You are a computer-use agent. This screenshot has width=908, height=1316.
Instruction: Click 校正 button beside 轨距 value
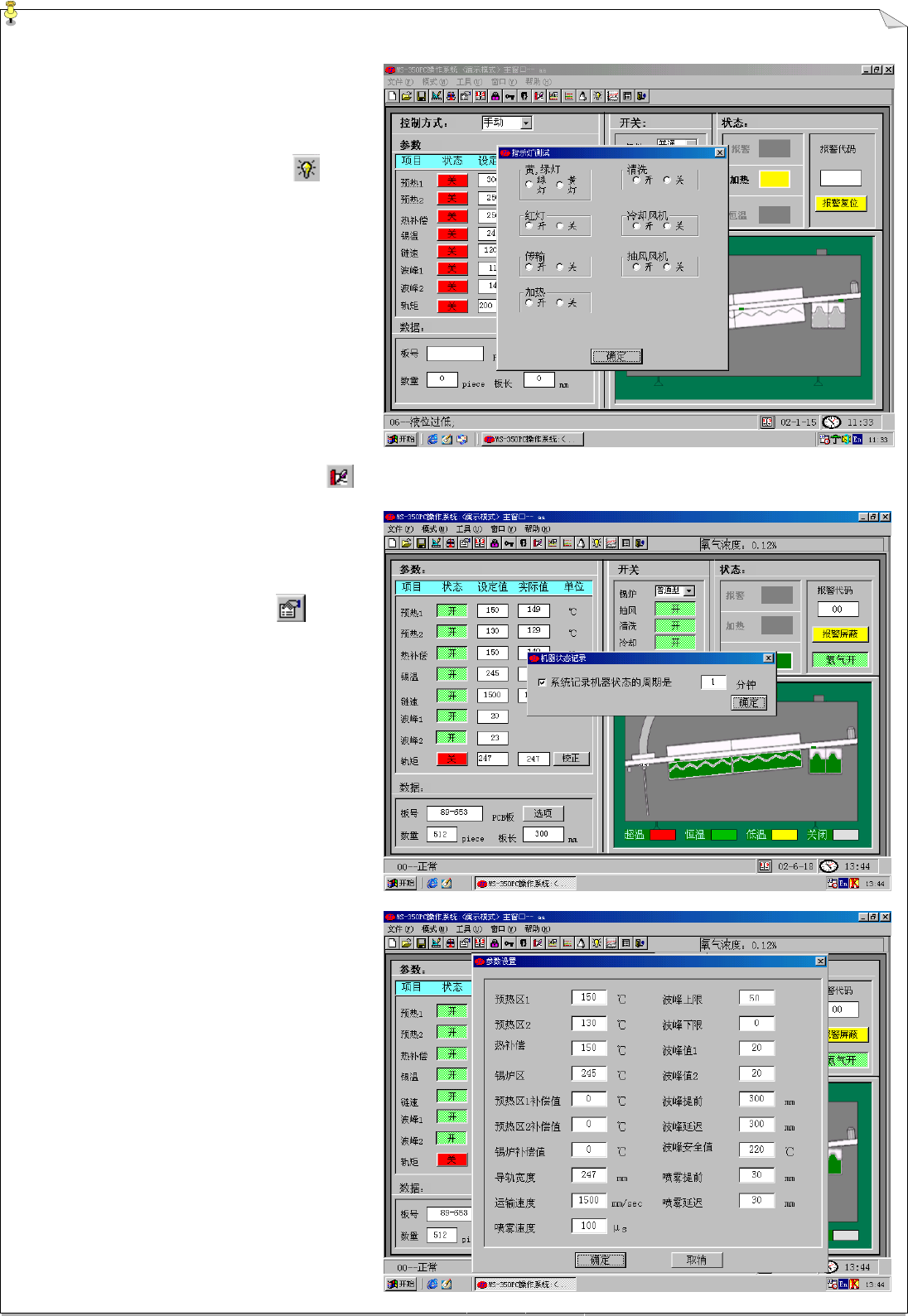click(x=571, y=759)
